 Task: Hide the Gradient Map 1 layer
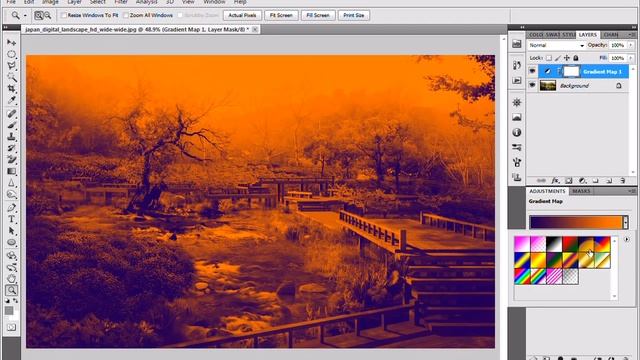tap(532, 71)
